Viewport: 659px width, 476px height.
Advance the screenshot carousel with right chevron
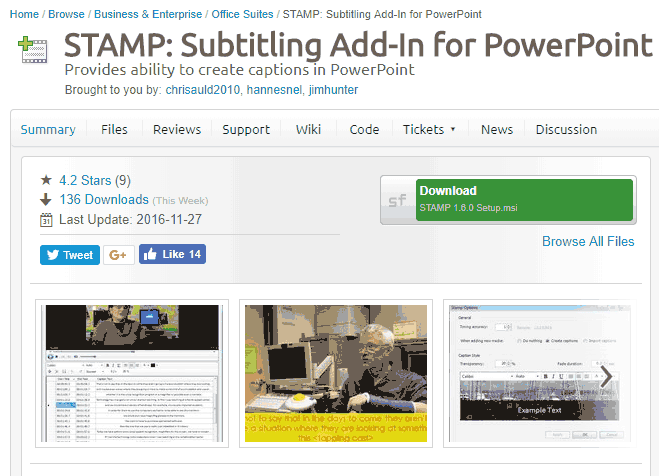(x=606, y=377)
